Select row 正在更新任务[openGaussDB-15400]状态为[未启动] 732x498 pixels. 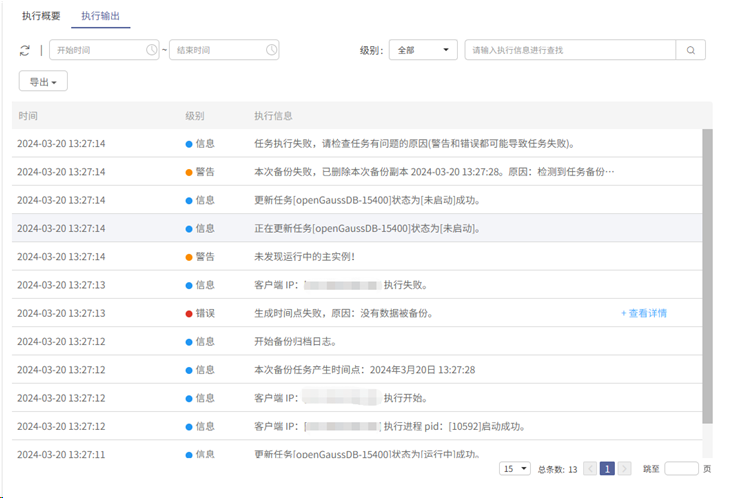[357, 228]
